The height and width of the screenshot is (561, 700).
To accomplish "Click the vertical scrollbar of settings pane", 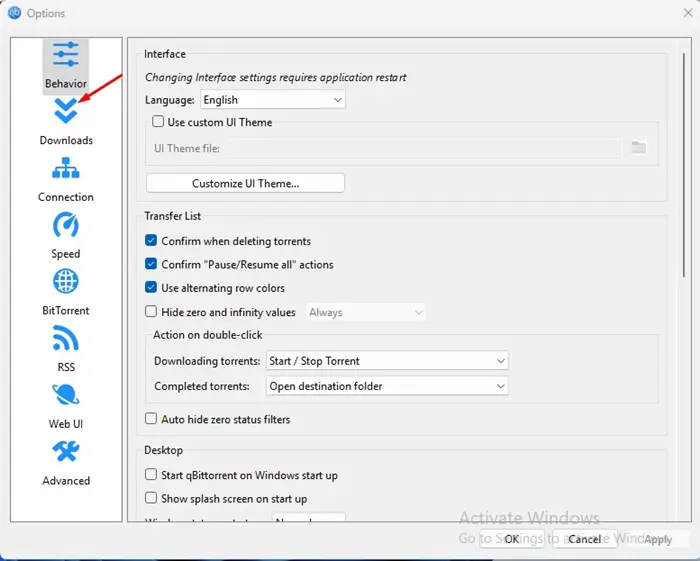I will point(683,165).
